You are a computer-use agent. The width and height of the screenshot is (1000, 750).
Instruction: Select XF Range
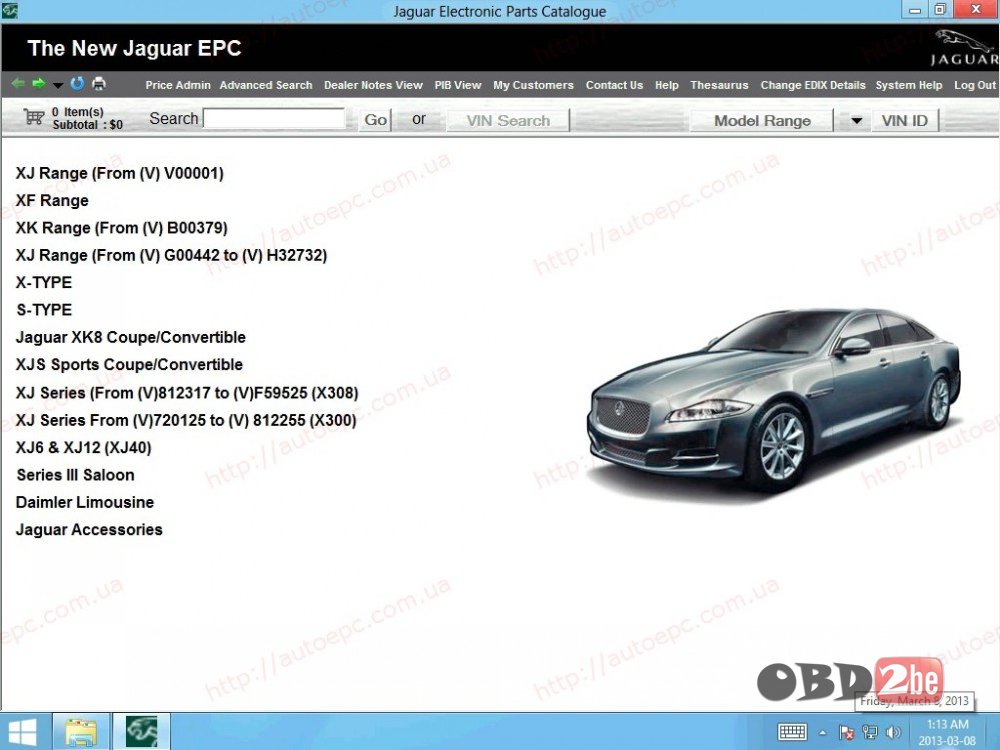52,201
